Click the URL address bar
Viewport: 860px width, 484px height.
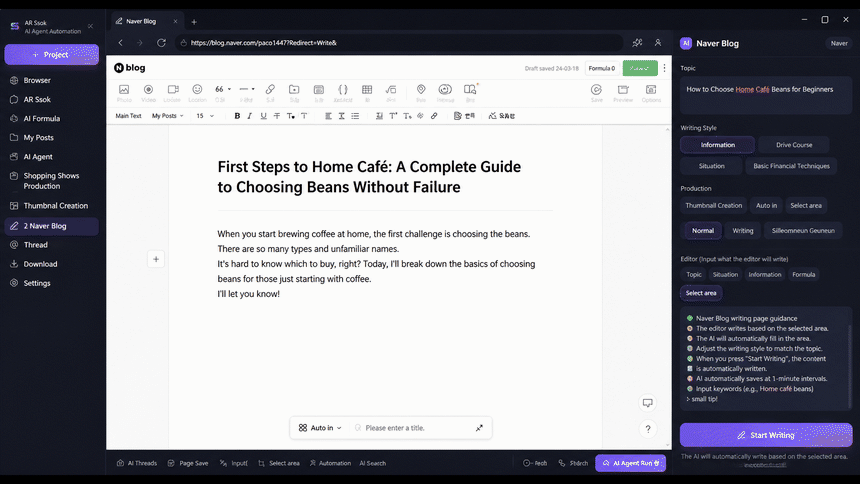point(399,43)
